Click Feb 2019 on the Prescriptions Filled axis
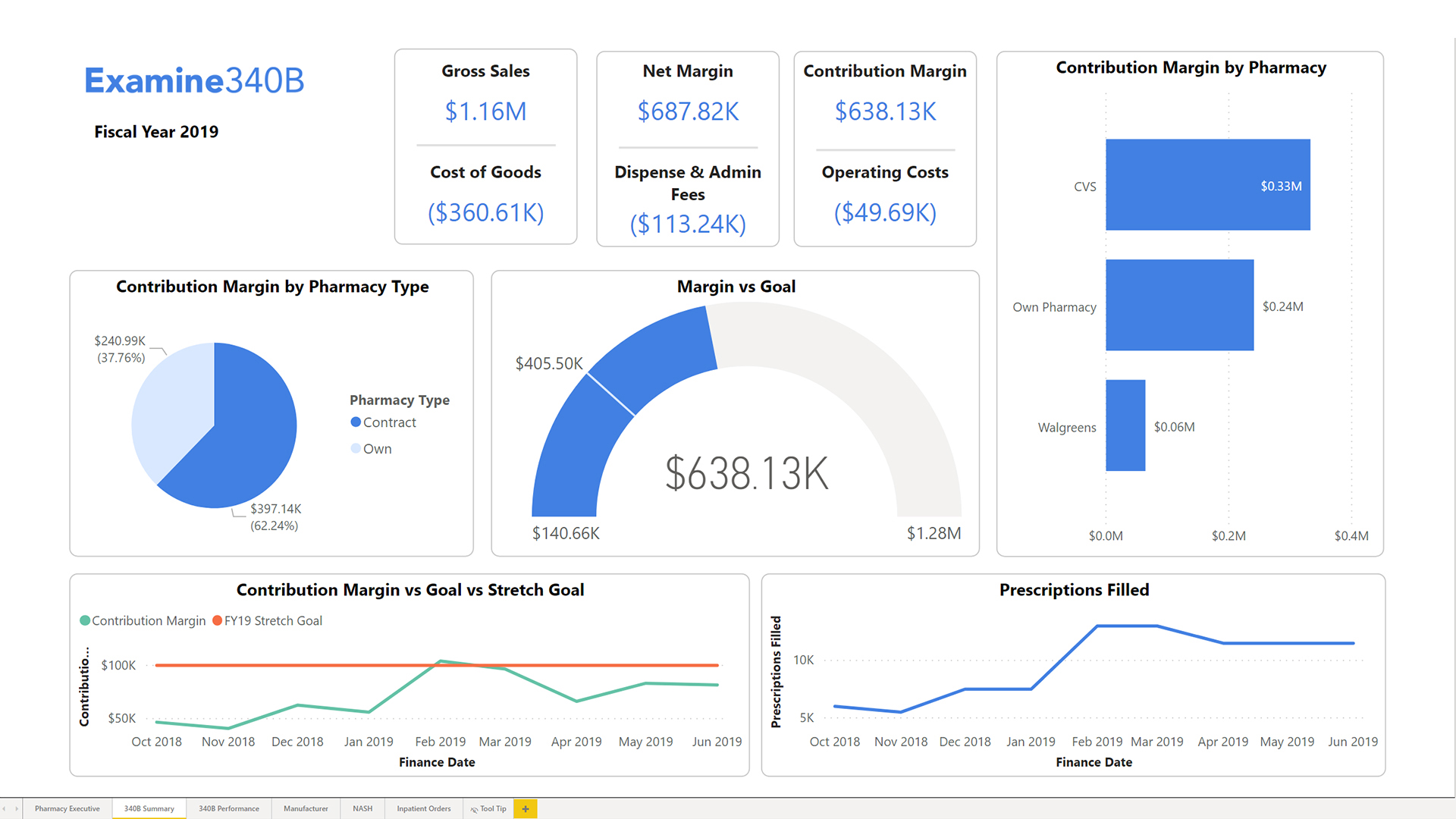Image resolution: width=1456 pixels, height=819 pixels. (x=1097, y=742)
